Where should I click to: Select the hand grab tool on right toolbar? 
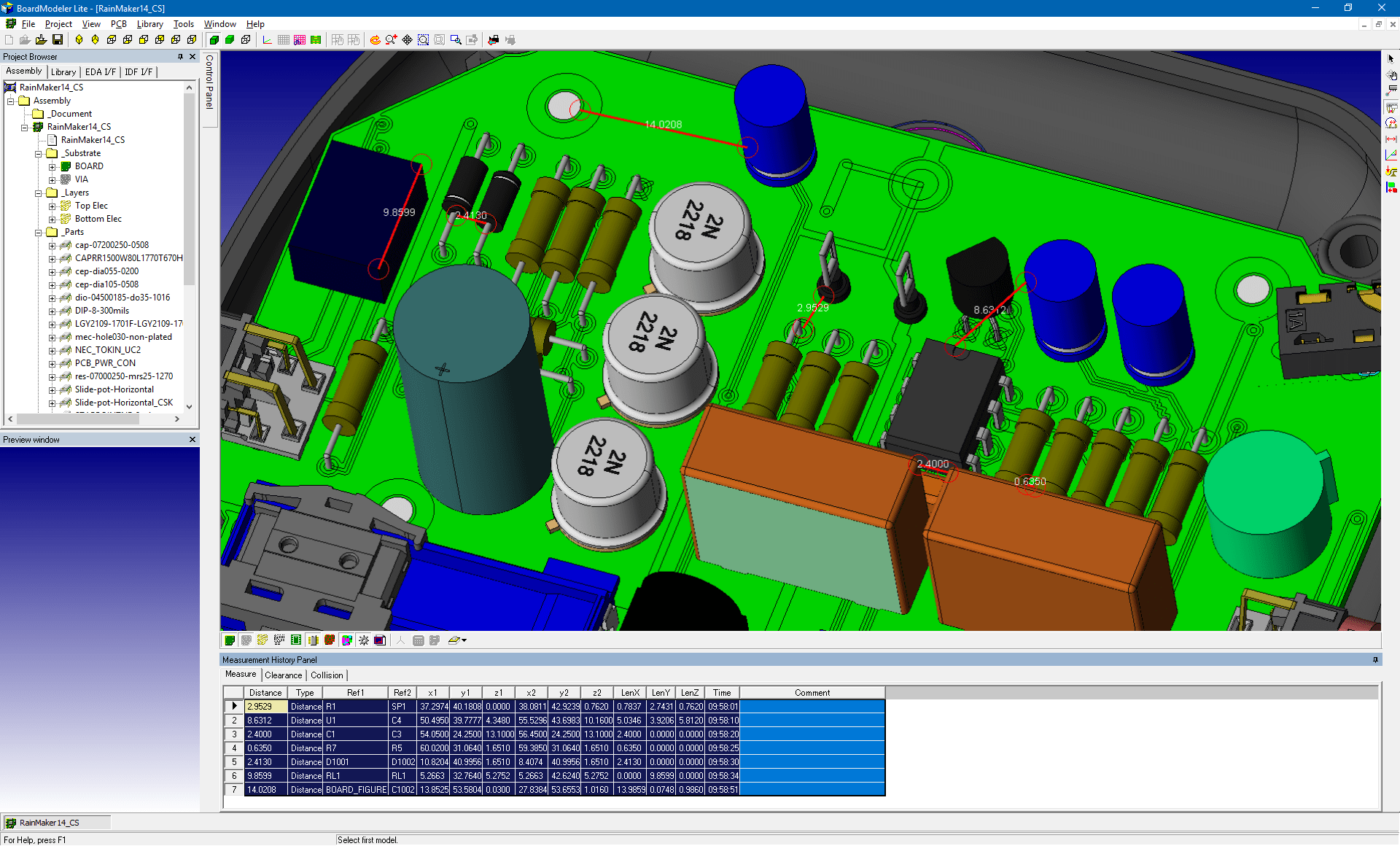[1391, 74]
